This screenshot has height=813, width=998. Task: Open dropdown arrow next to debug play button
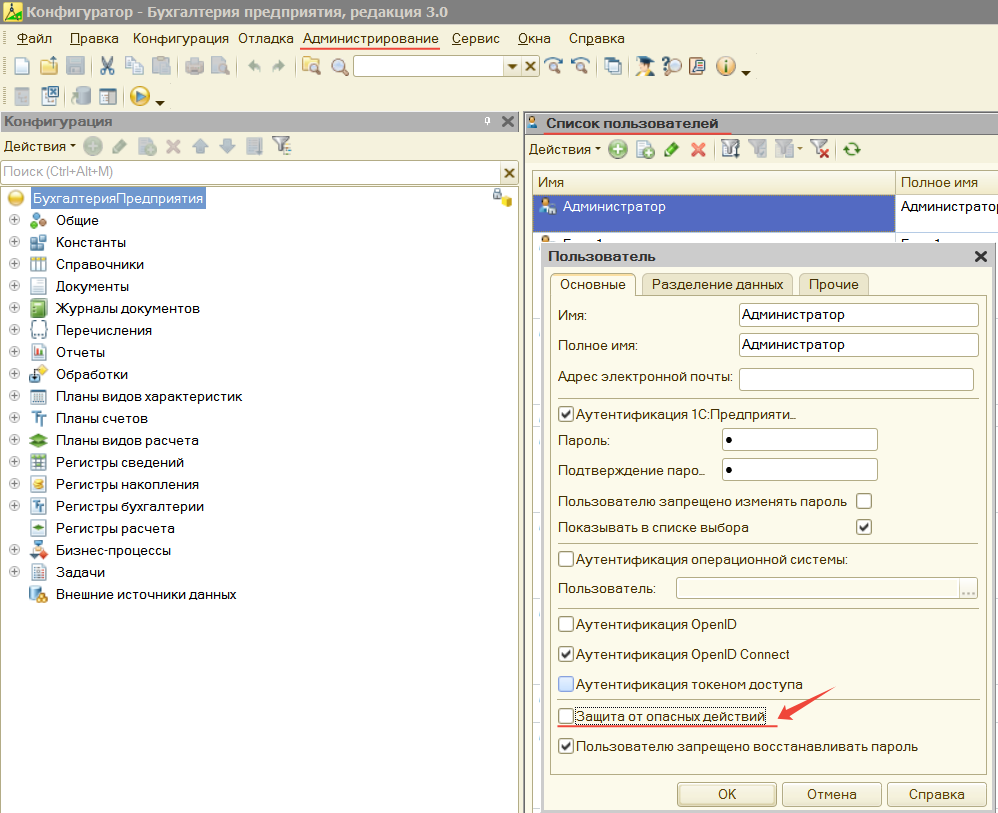coord(160,103)
